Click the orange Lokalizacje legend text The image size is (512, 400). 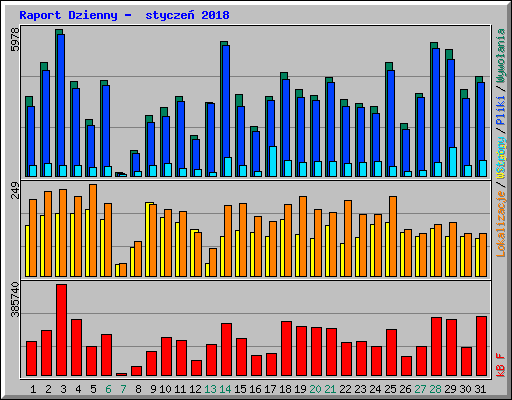(x=501, y=224)
